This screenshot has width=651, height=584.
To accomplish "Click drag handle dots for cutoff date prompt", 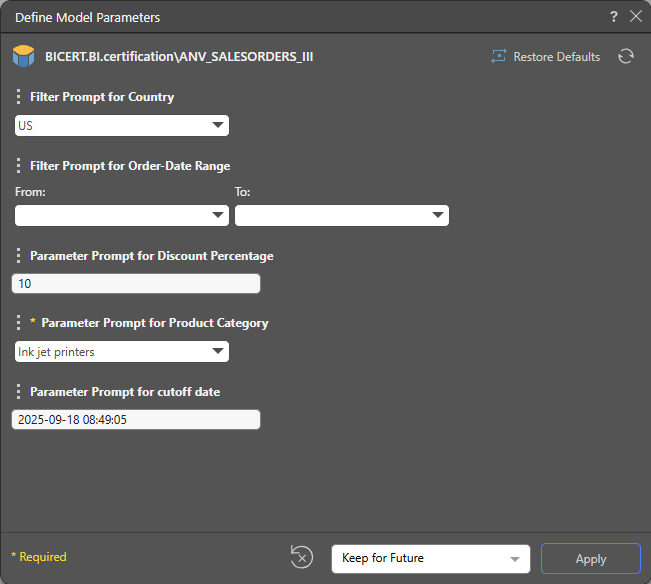I will coord(19,392).
